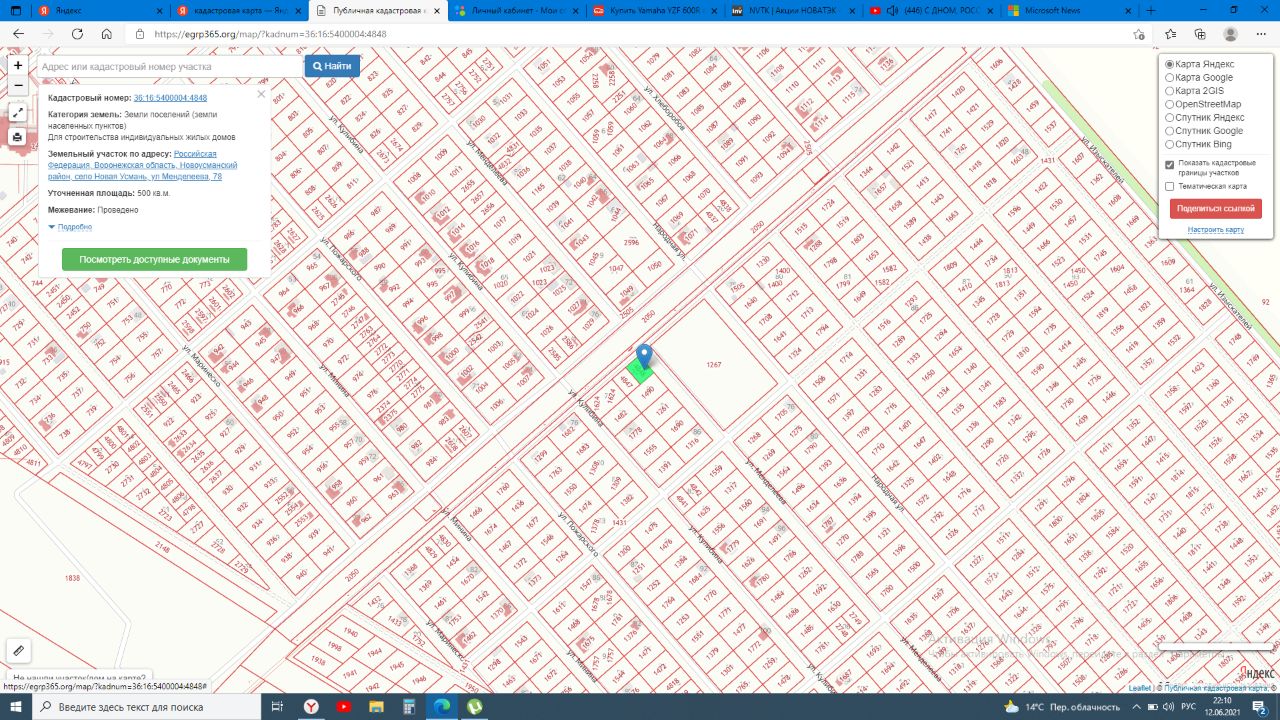View site security lock info
This screenshot has height=720, width=1280.
click(x=141, y=33)
